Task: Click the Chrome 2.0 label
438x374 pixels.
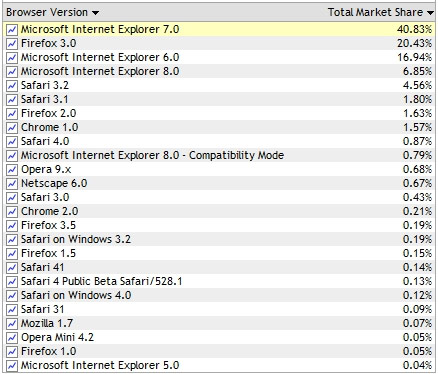Action: click(x=49, y=211)
